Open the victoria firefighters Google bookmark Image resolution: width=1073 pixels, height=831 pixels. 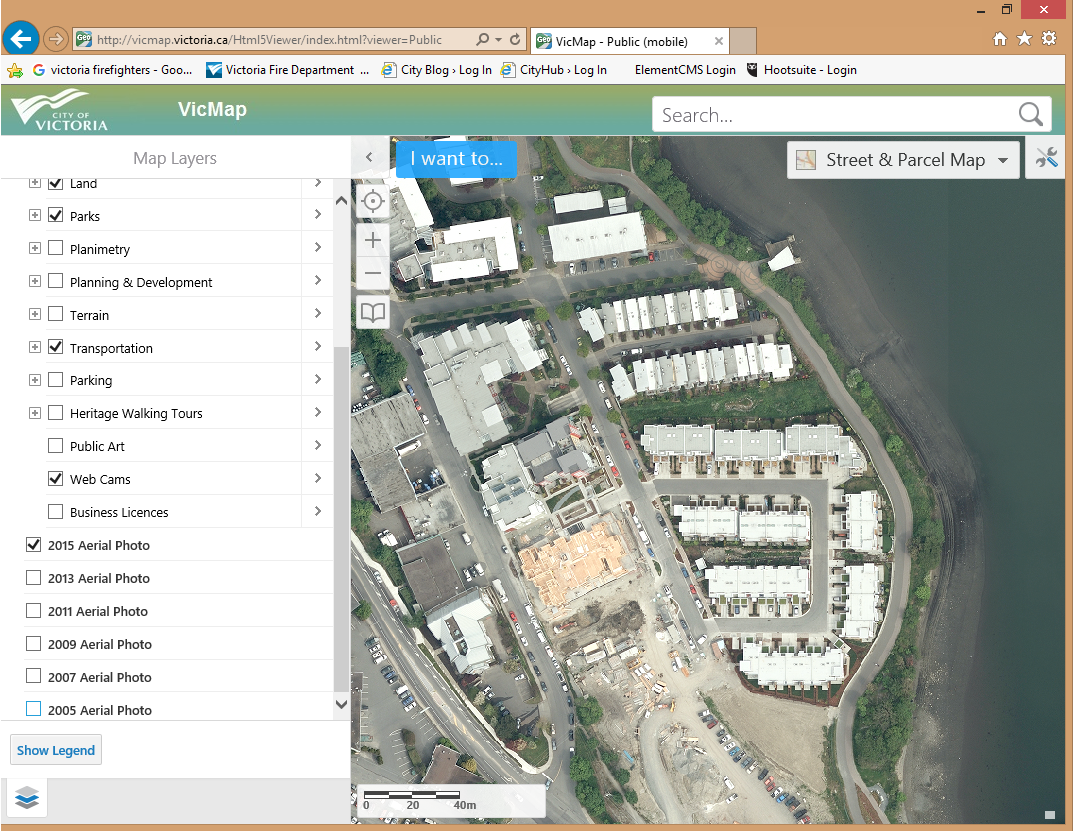(x=112, y=70)
